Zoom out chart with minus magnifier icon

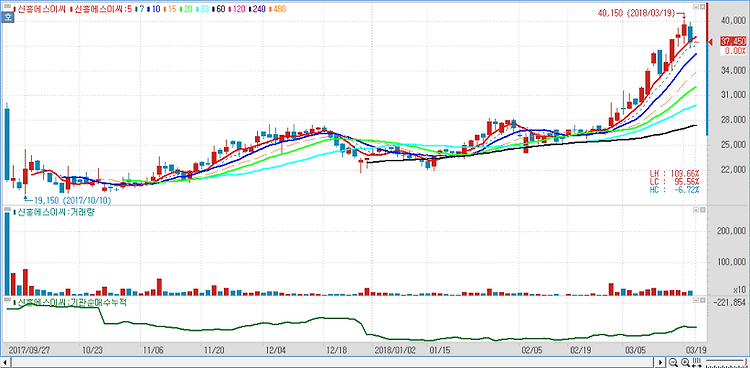[674, 362]
